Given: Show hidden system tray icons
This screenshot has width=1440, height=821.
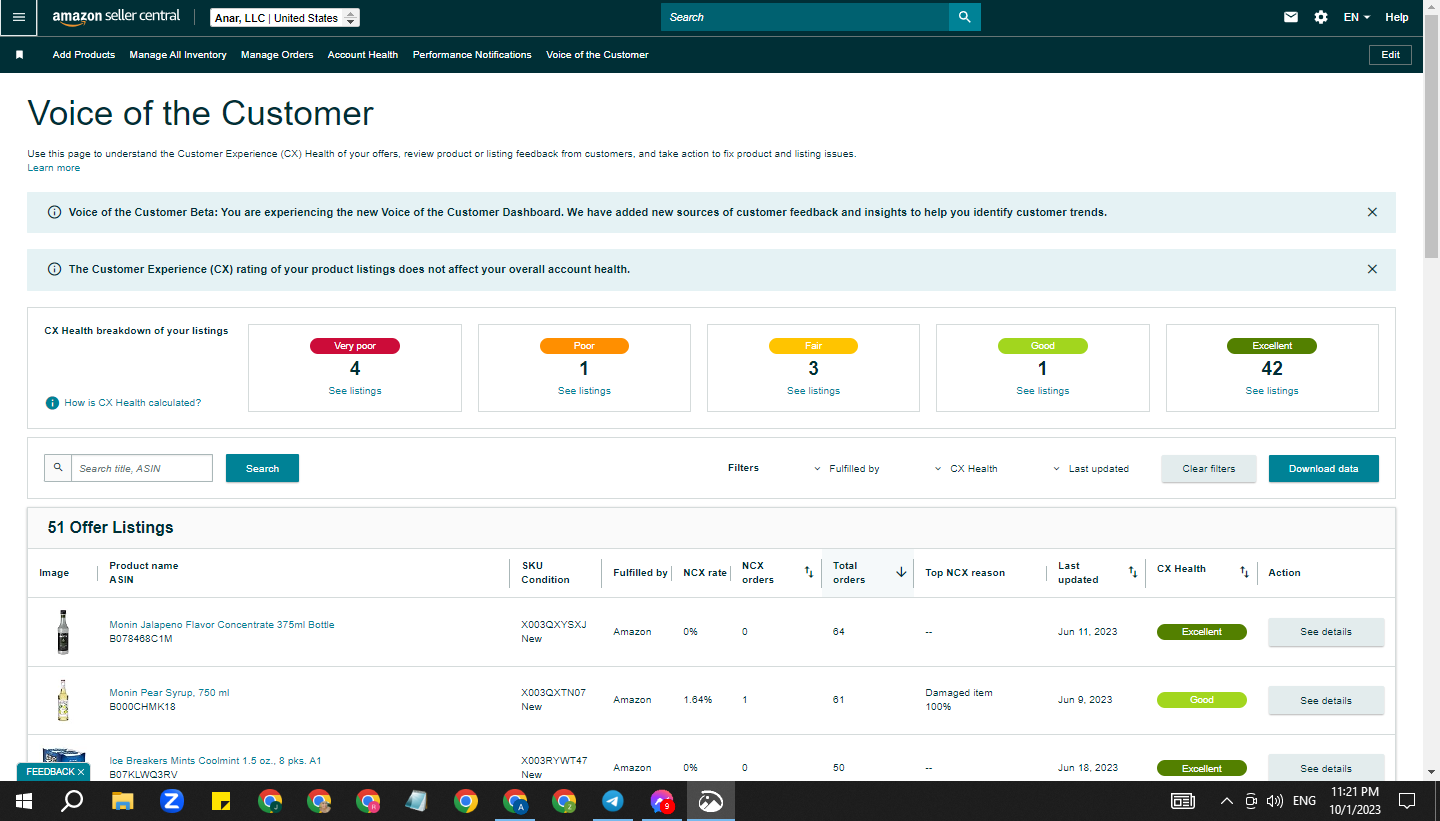Looking at the screenshot, I should [1227, 801].
